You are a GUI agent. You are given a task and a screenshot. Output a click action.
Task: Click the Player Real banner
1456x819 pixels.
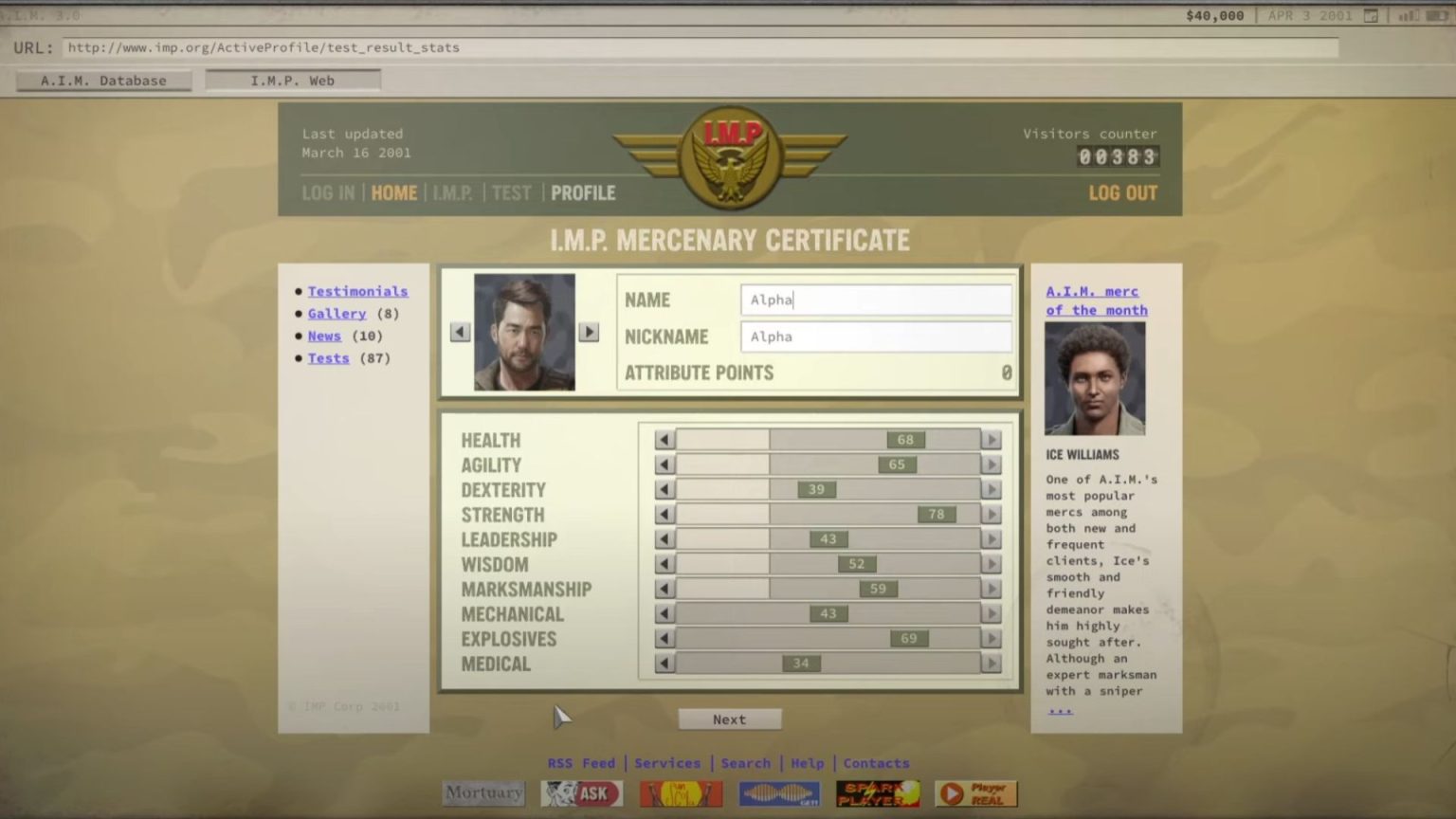coord(975,792)
